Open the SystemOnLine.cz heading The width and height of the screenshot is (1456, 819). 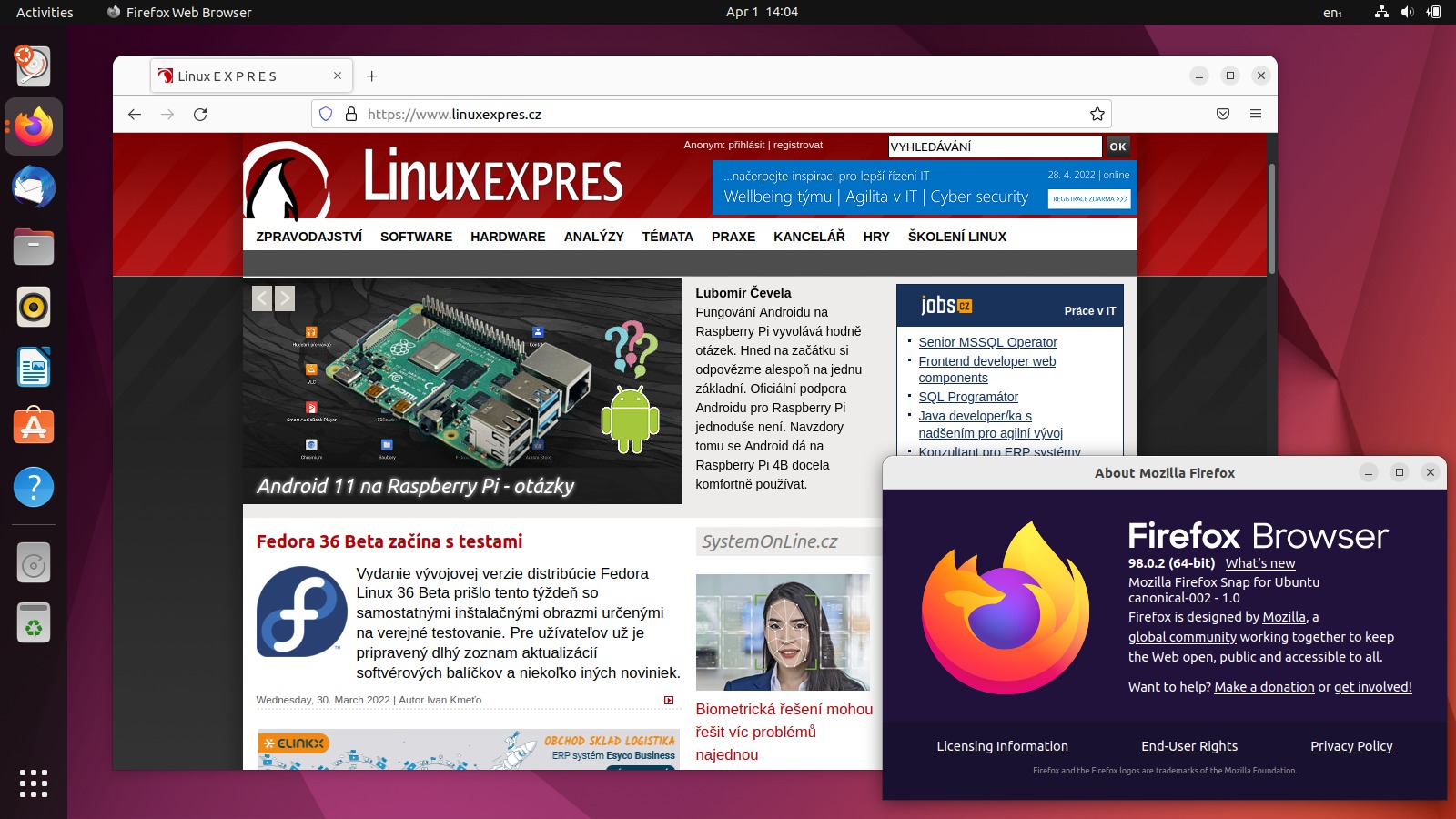coord(770,541)
